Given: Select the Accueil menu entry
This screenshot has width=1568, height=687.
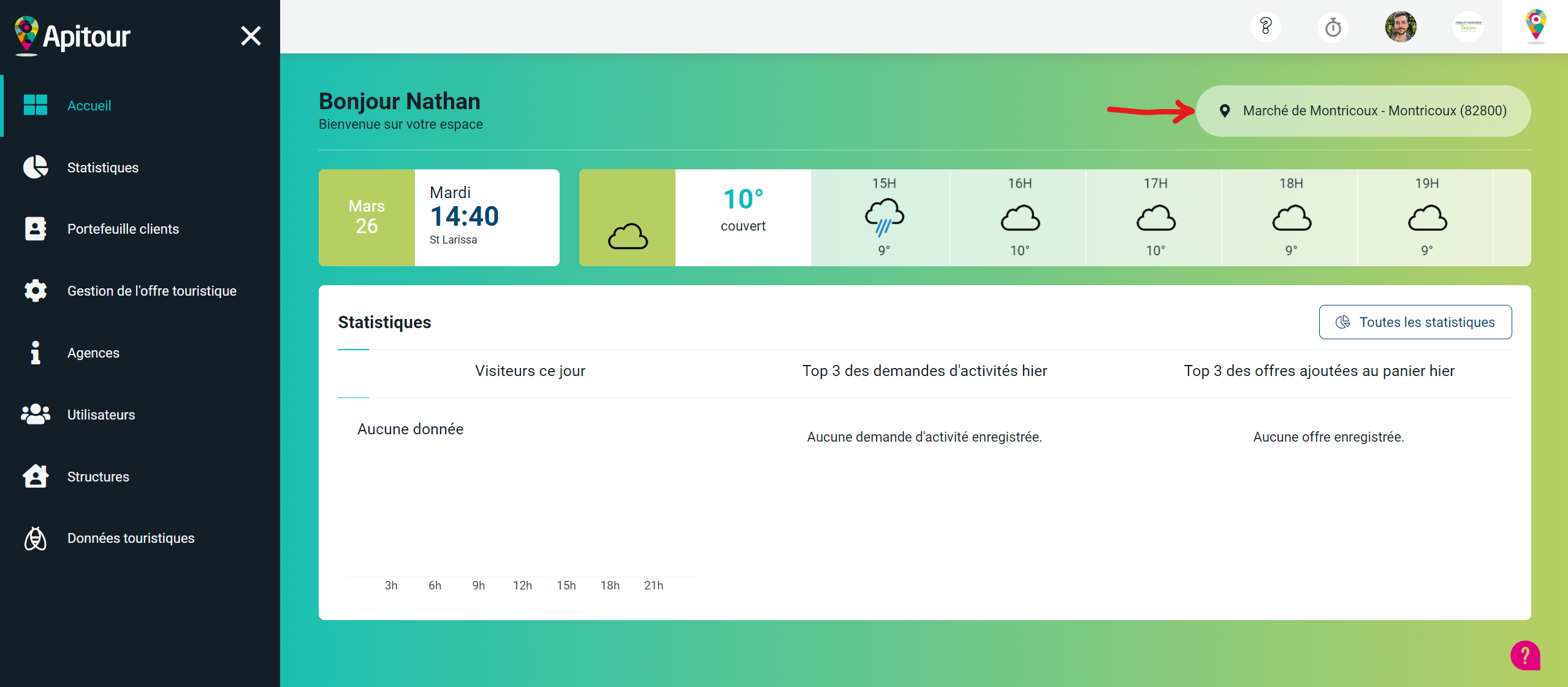Looking at the screenshot, I should pos(89,106).
